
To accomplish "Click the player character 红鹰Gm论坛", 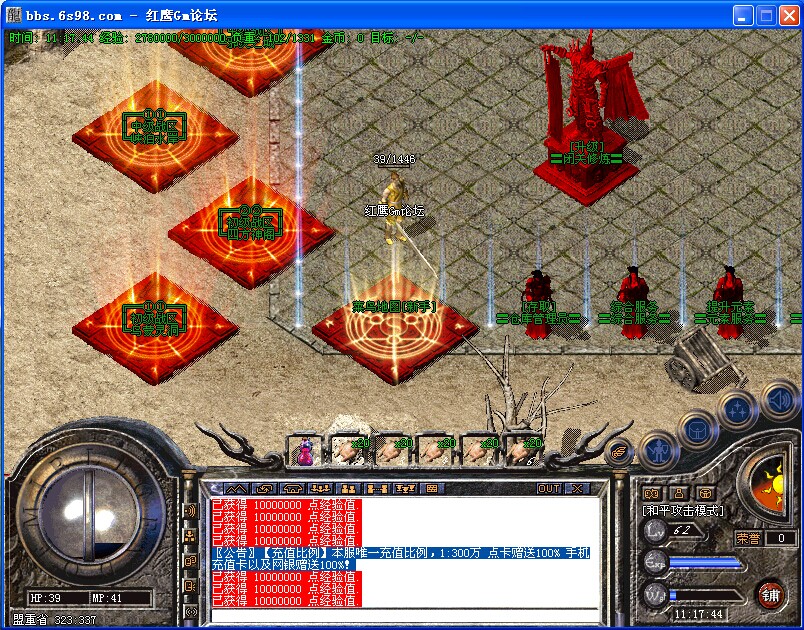I will [x=395, y=208].
